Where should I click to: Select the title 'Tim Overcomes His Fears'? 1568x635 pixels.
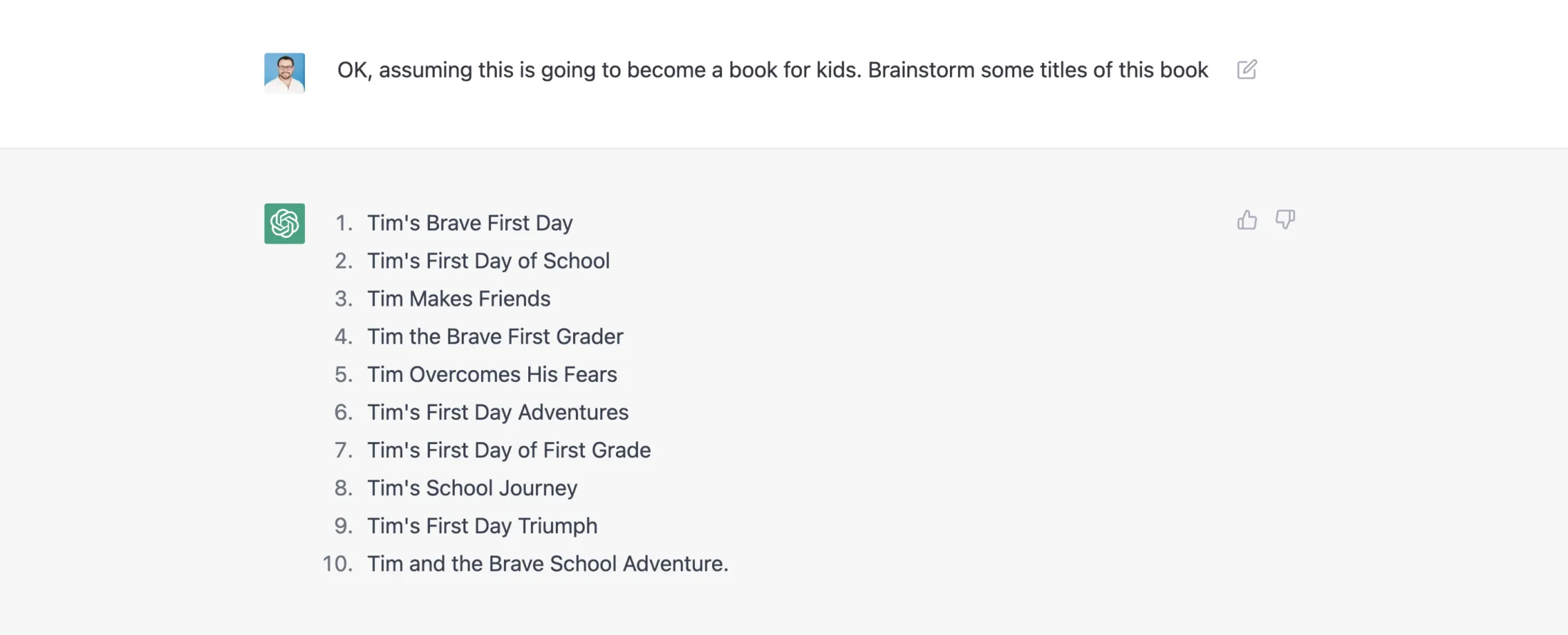[x=492, y=374]
